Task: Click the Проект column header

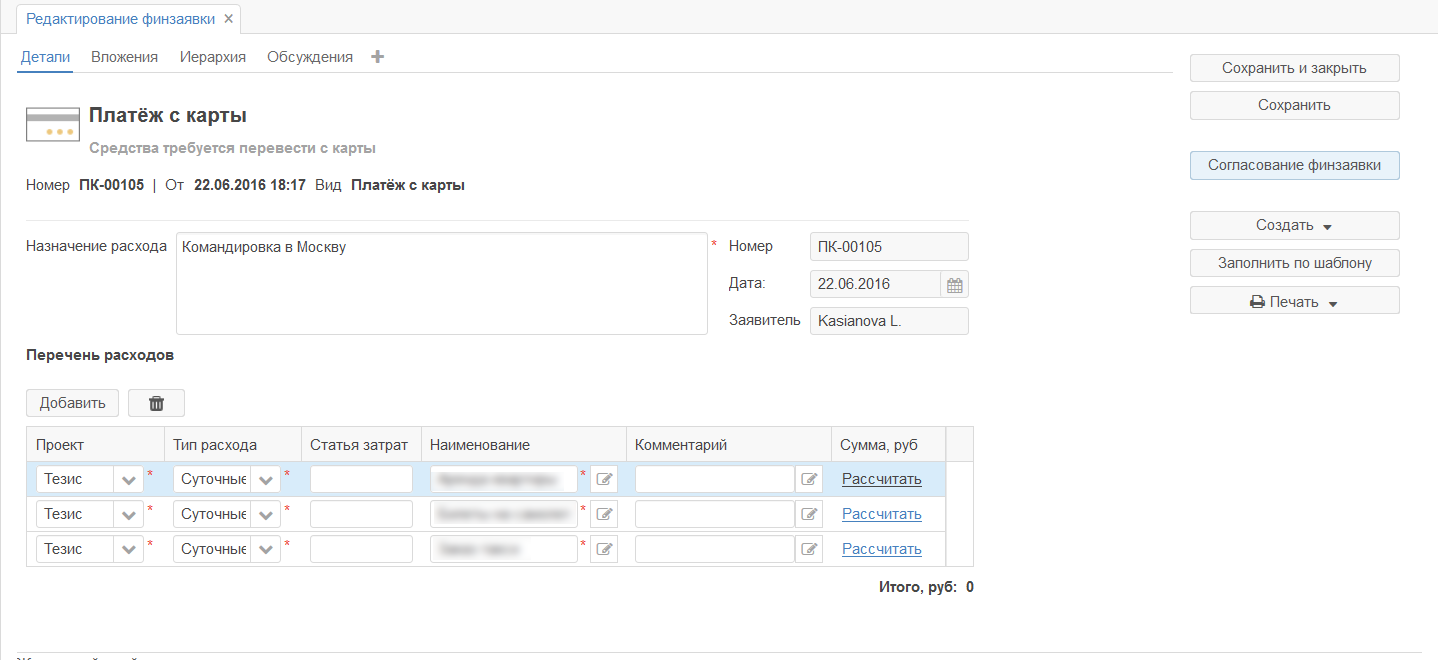Action: 95,445
